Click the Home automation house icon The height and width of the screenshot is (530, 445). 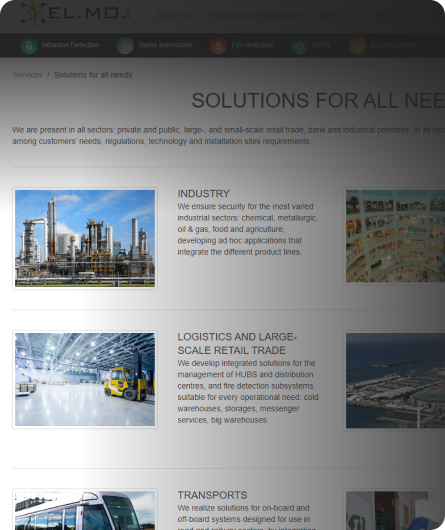(x=125, y=45)
